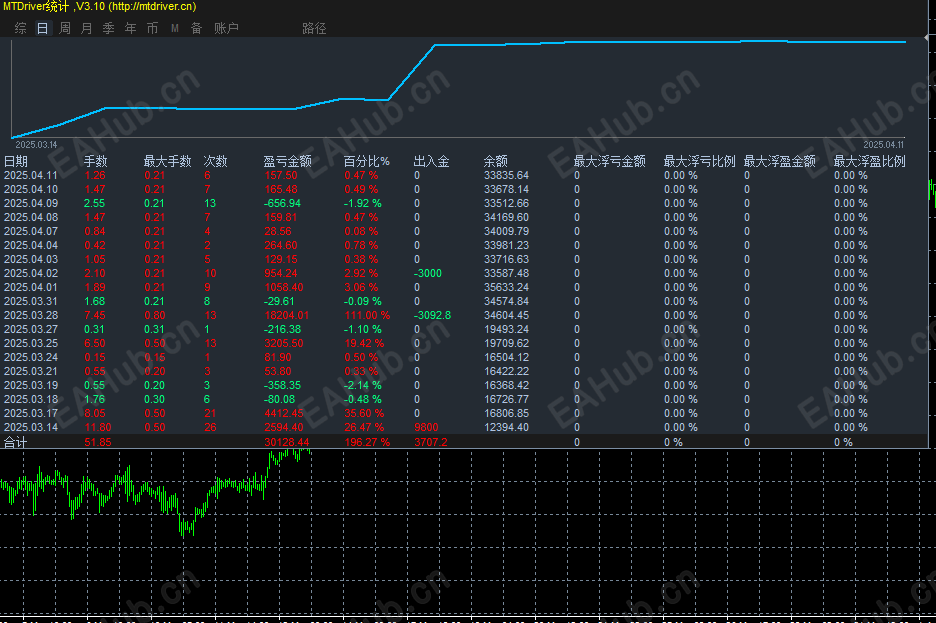This screenshot has width=936, height=623.
Task: Select the 2025.03.18 date row
Action: click(x=30, y=399)
